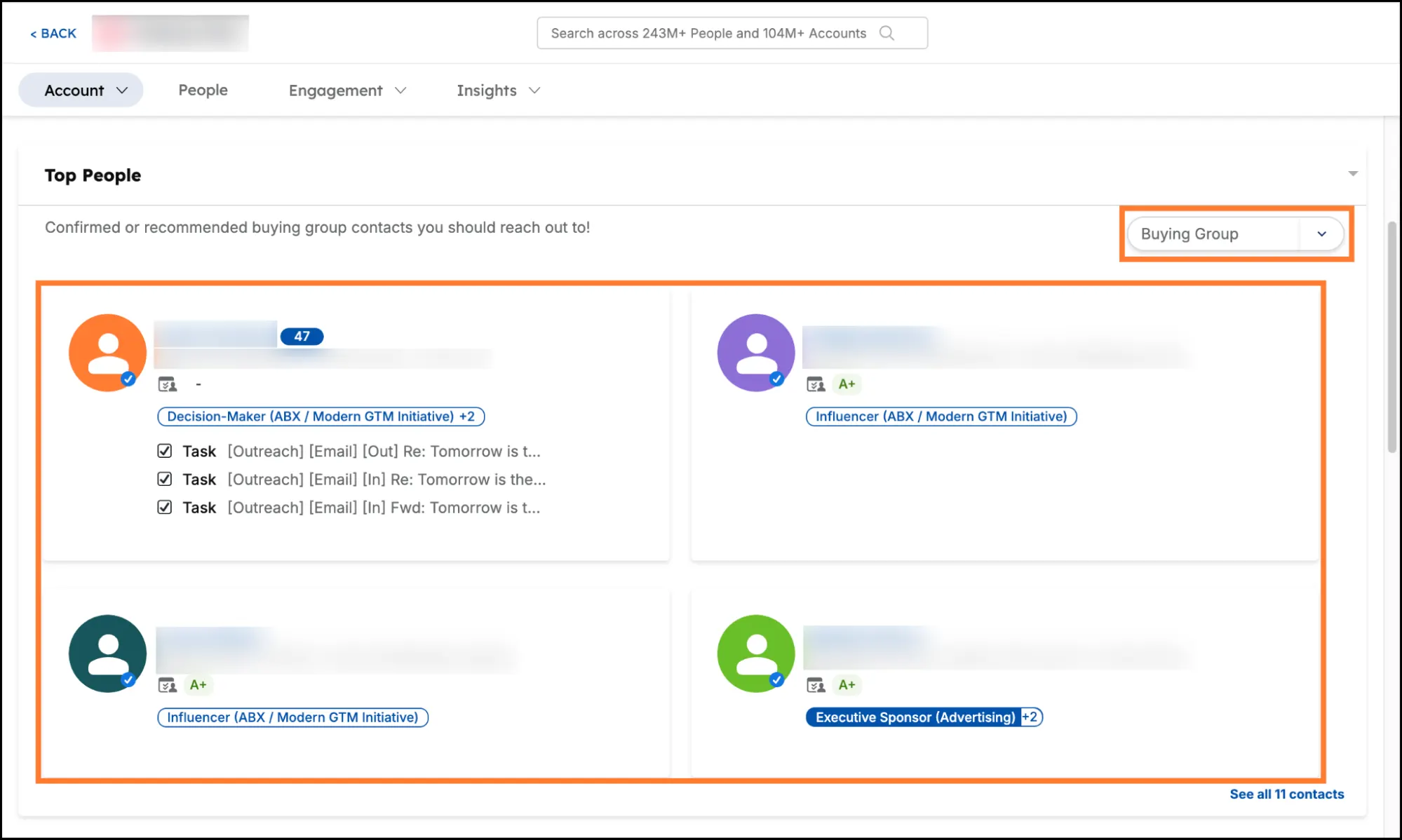The height and width of the screenshot is (840, 1402).
Task: Click the vertical page scrollbar
Action: pos(1391,337)
